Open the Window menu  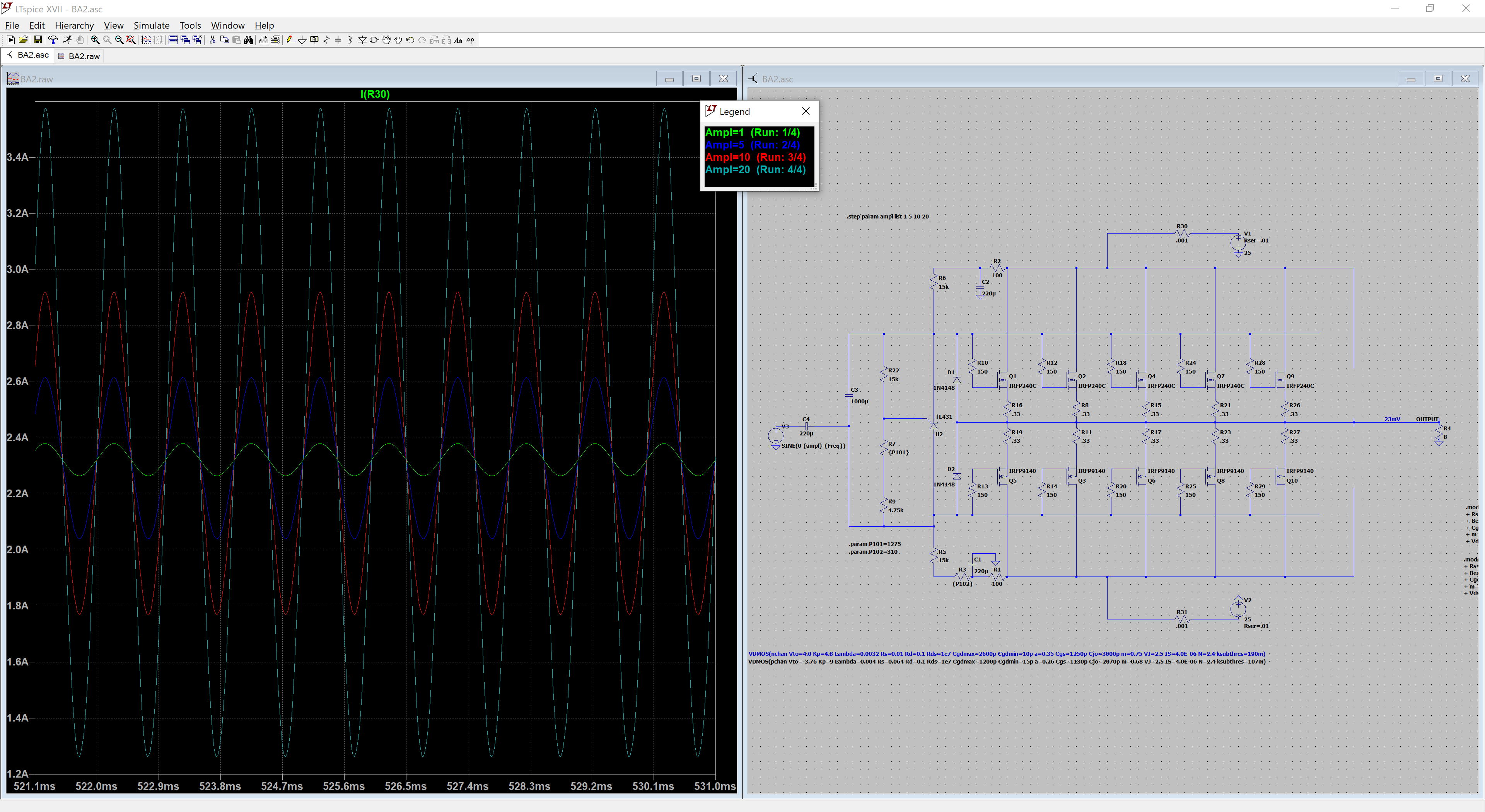(228, 26)
